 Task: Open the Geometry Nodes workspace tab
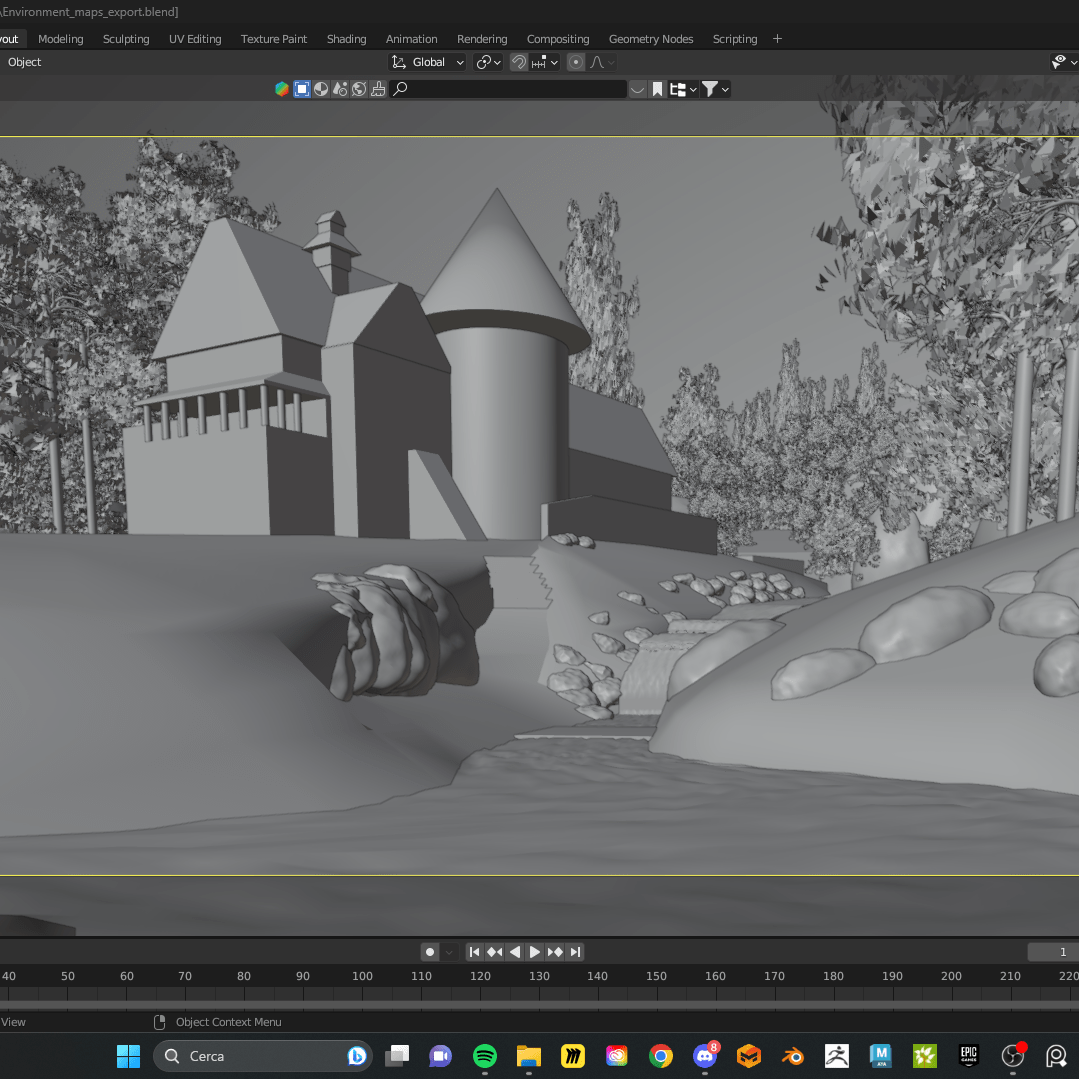pyautogui.click(x=651, y=39)
